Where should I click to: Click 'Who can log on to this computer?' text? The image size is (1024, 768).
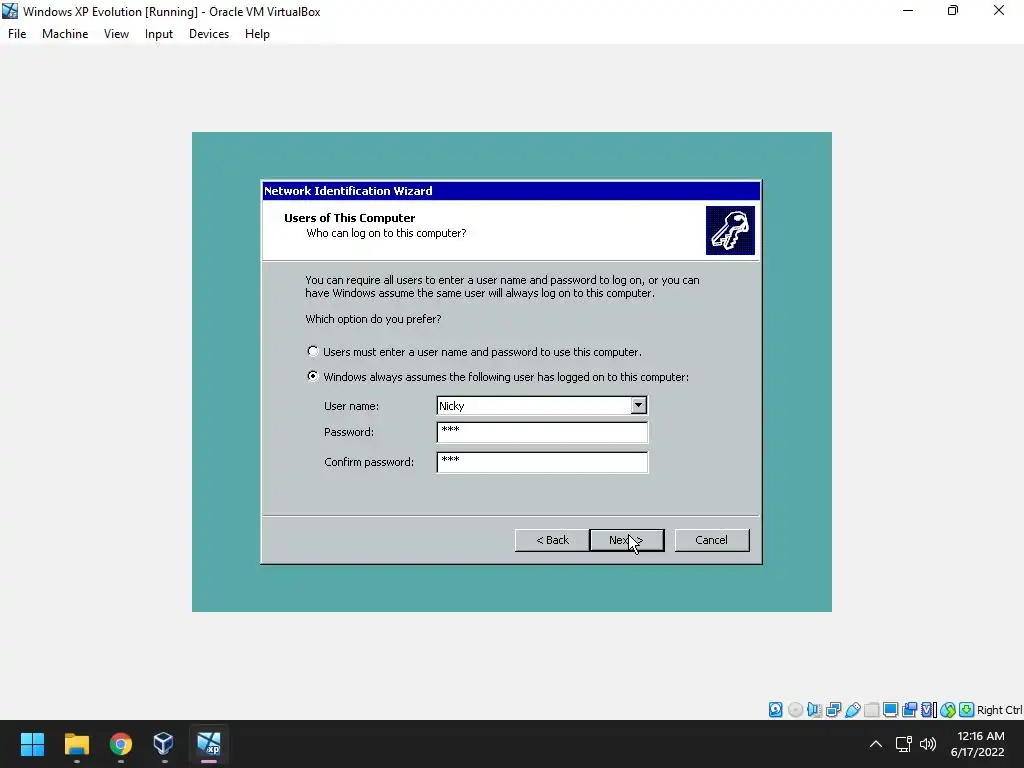386,233
